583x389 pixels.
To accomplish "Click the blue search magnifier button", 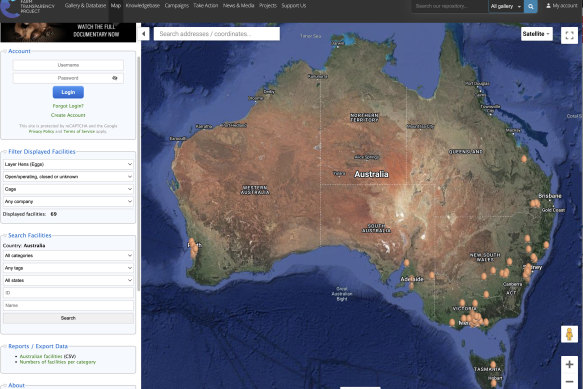I will pos(531,6).
